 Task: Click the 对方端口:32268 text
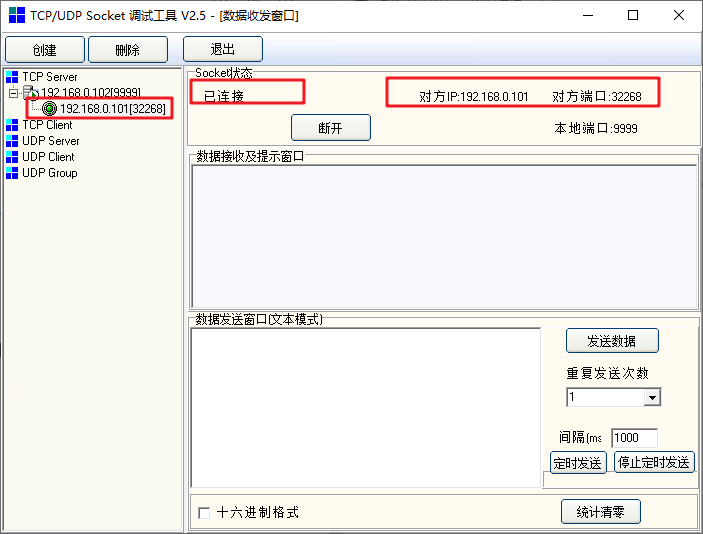pos(597,96)
